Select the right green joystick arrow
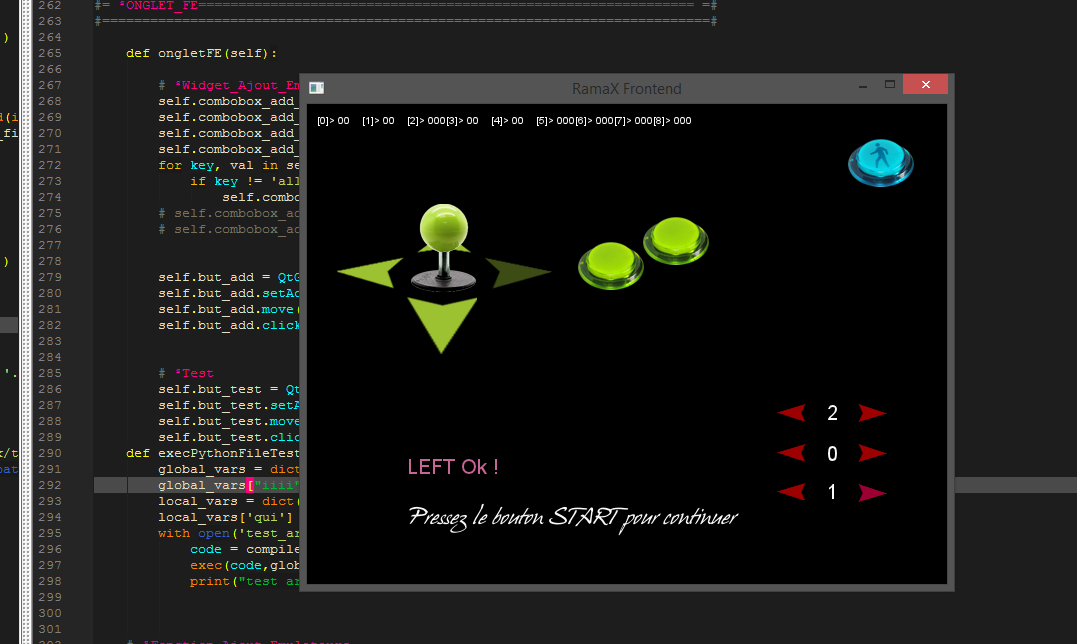The height and width of the screenshot is (644, 1077). pyautogui.click(x=521, y=271)
